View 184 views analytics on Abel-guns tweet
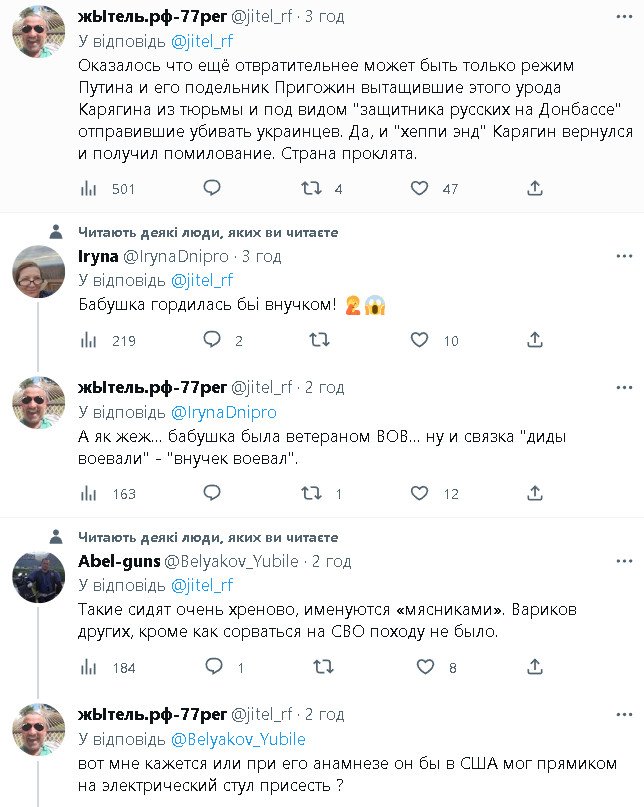The image size is (644, 807). (88, 667)
